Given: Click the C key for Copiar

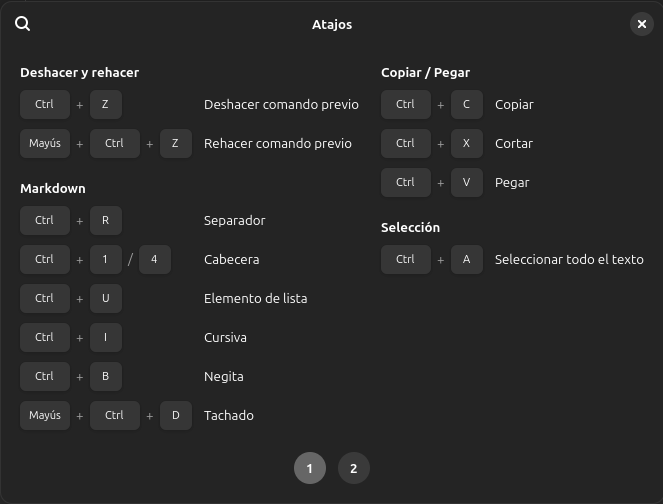Looking at the screenshot, I should click(466, 105).
